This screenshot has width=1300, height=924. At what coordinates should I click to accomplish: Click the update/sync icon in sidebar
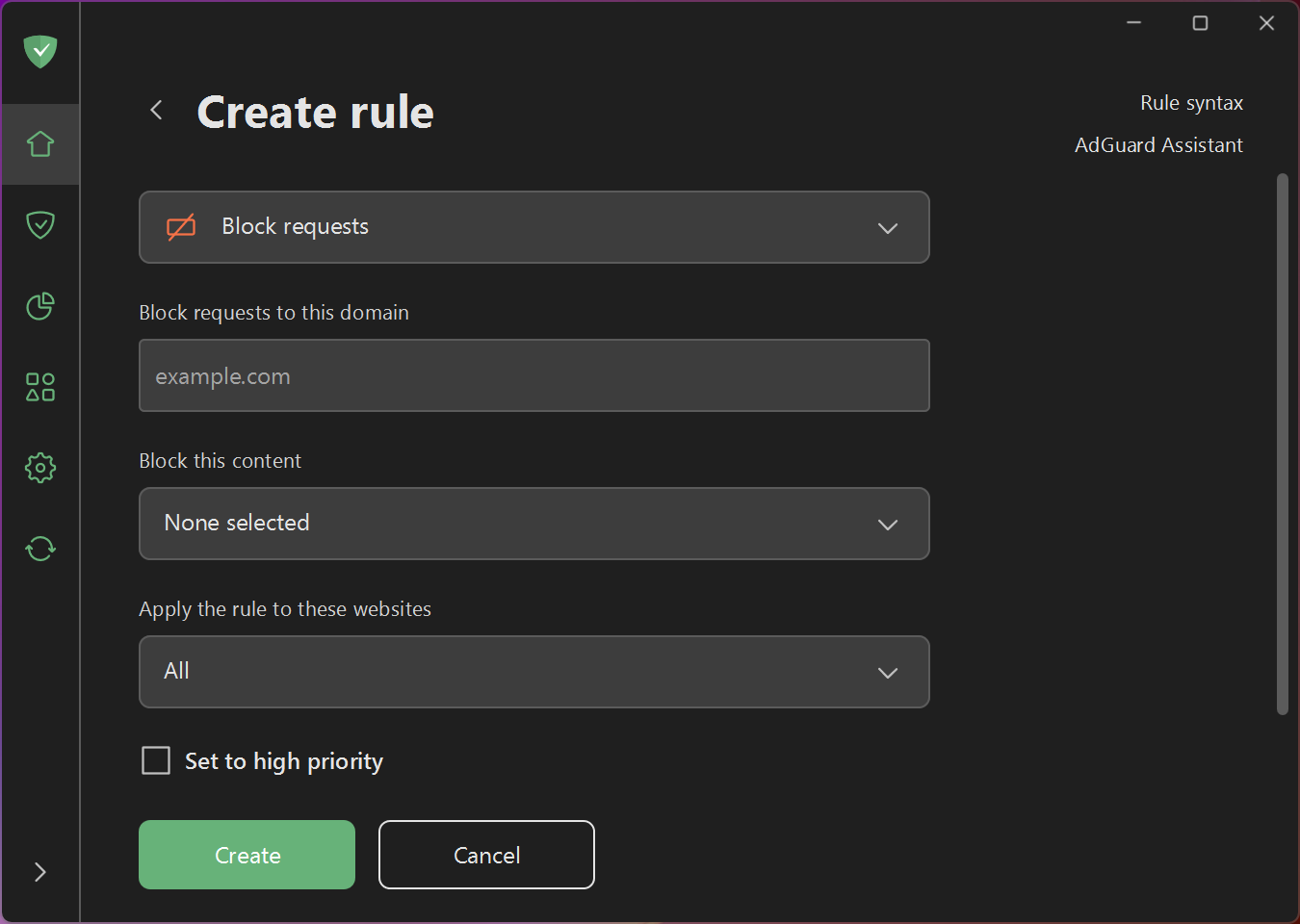pyautogui.click(x=39, y=548)
